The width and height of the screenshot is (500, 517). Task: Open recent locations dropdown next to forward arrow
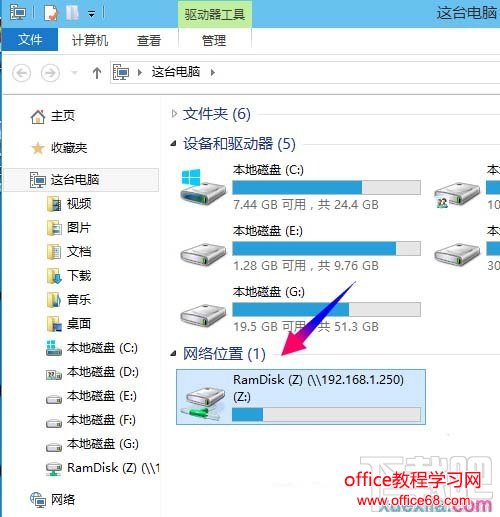point(75,72)
